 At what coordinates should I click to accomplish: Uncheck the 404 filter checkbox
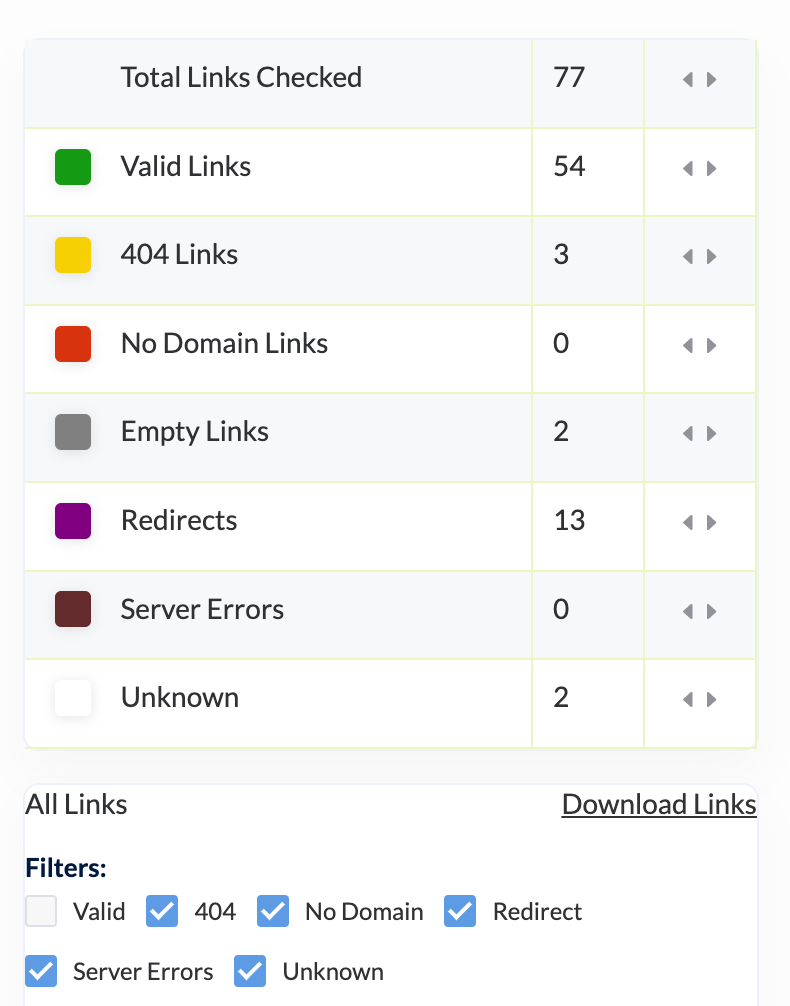(162, 912)
